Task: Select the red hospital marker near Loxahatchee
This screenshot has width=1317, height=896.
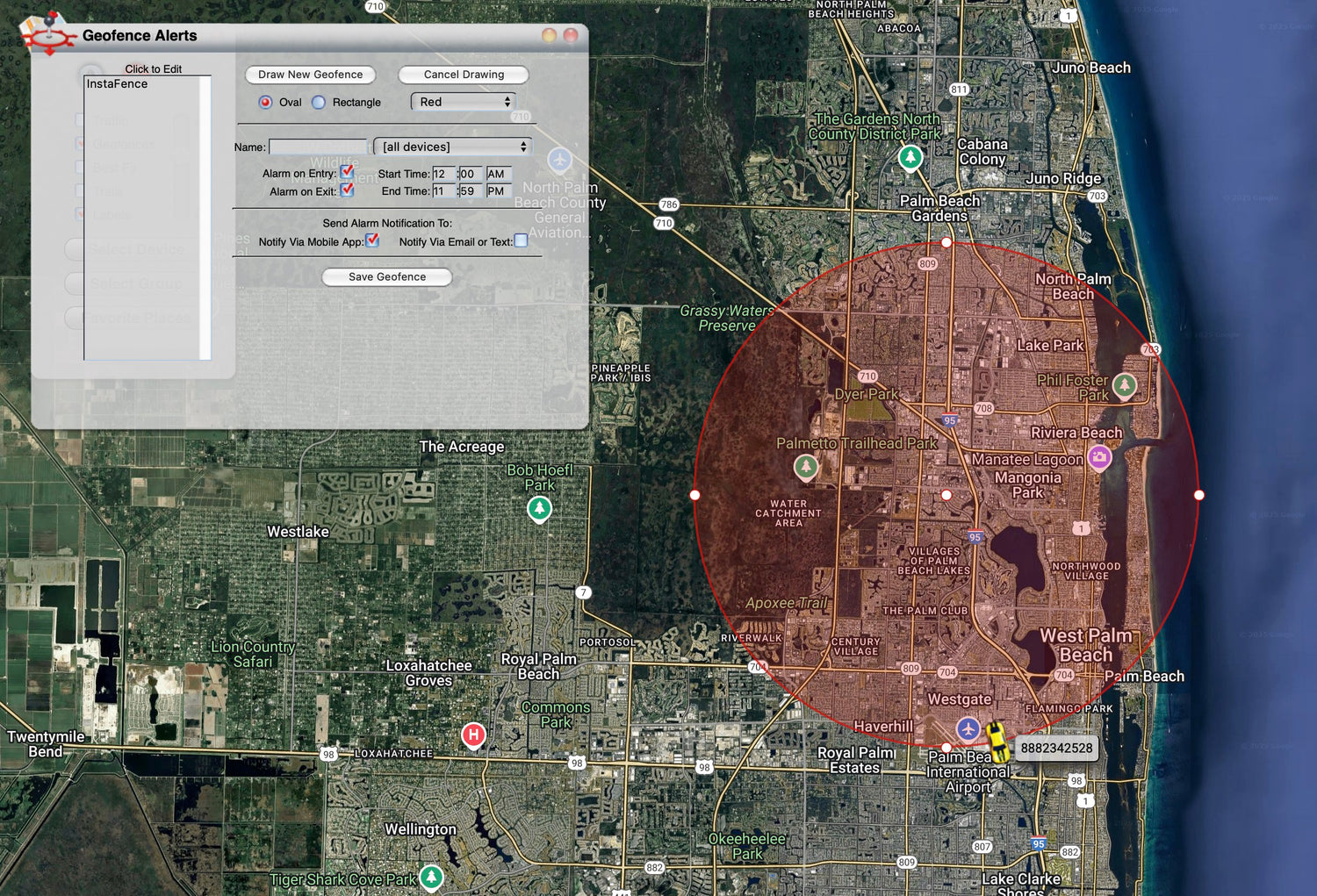Action: [473, 735]
